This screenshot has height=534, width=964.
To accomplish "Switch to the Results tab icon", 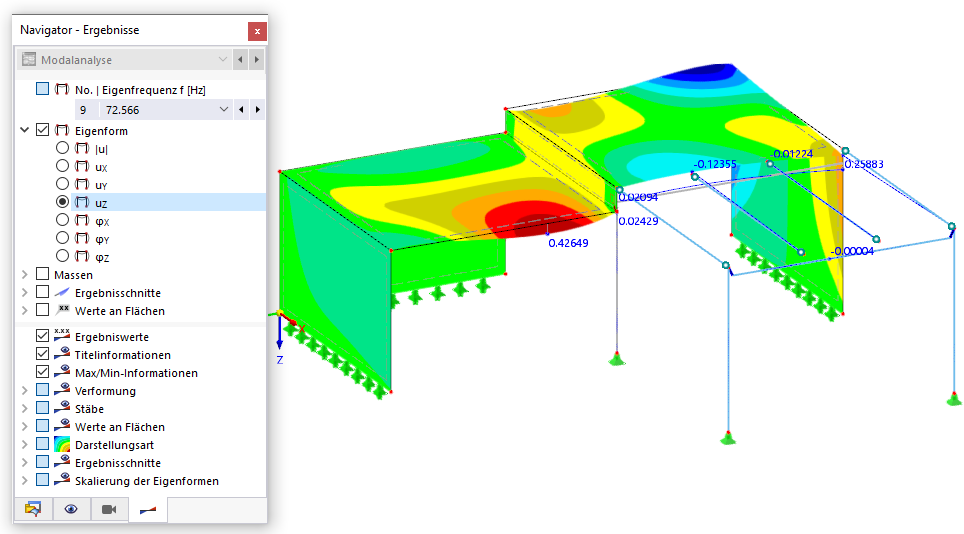I will click(148, 509).
